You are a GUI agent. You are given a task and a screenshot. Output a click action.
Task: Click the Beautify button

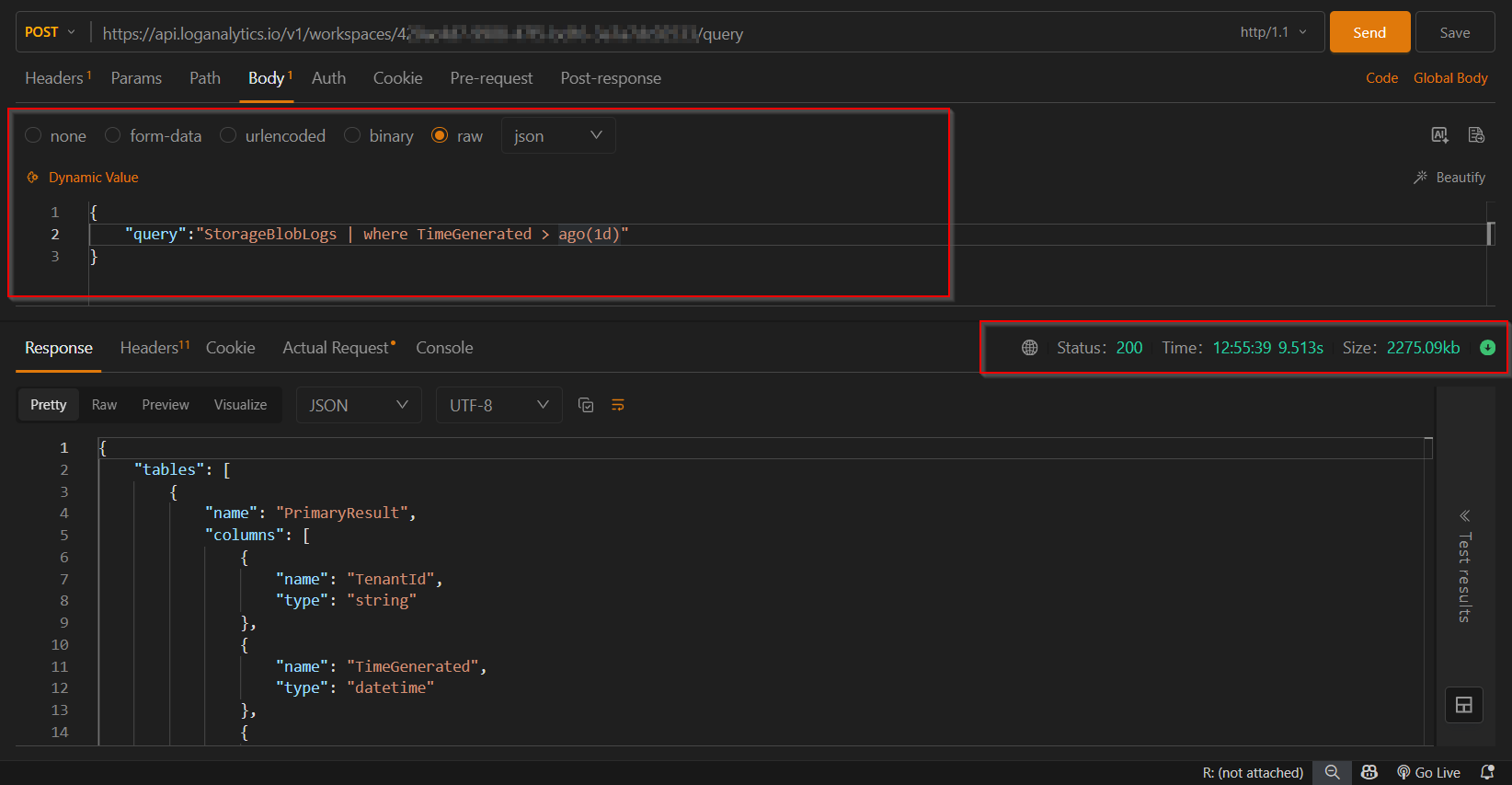pyautogui.click(x=1449, y=178)
